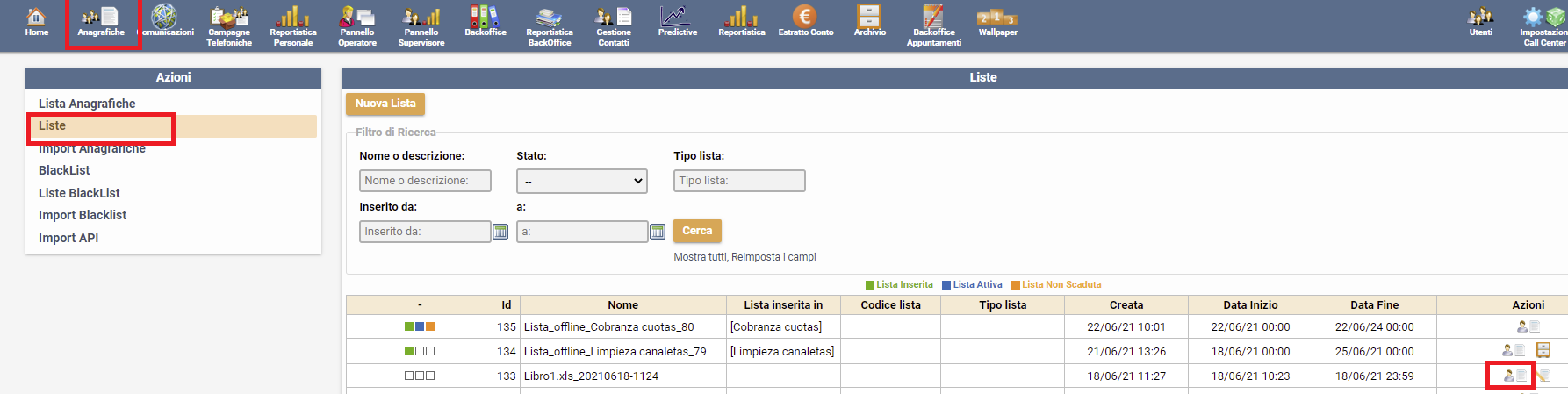Select Lista Anagrafiche in Azioni menu
The width and height of the screenshot is (1568, 394).
click(87, 104)
